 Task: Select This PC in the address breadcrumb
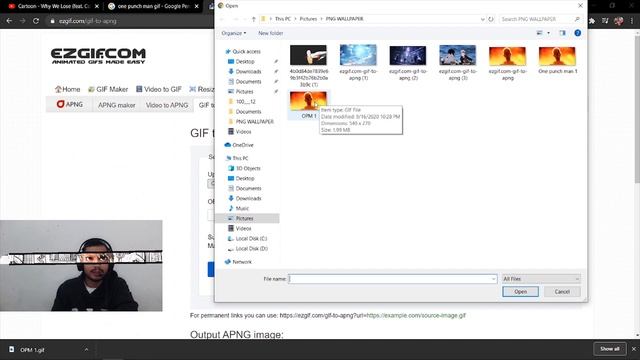coord(283,19)
